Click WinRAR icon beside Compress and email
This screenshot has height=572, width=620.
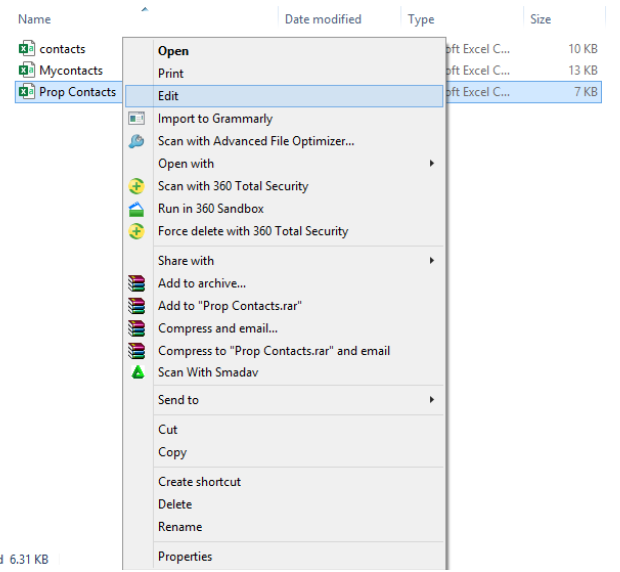pos(136,328)
